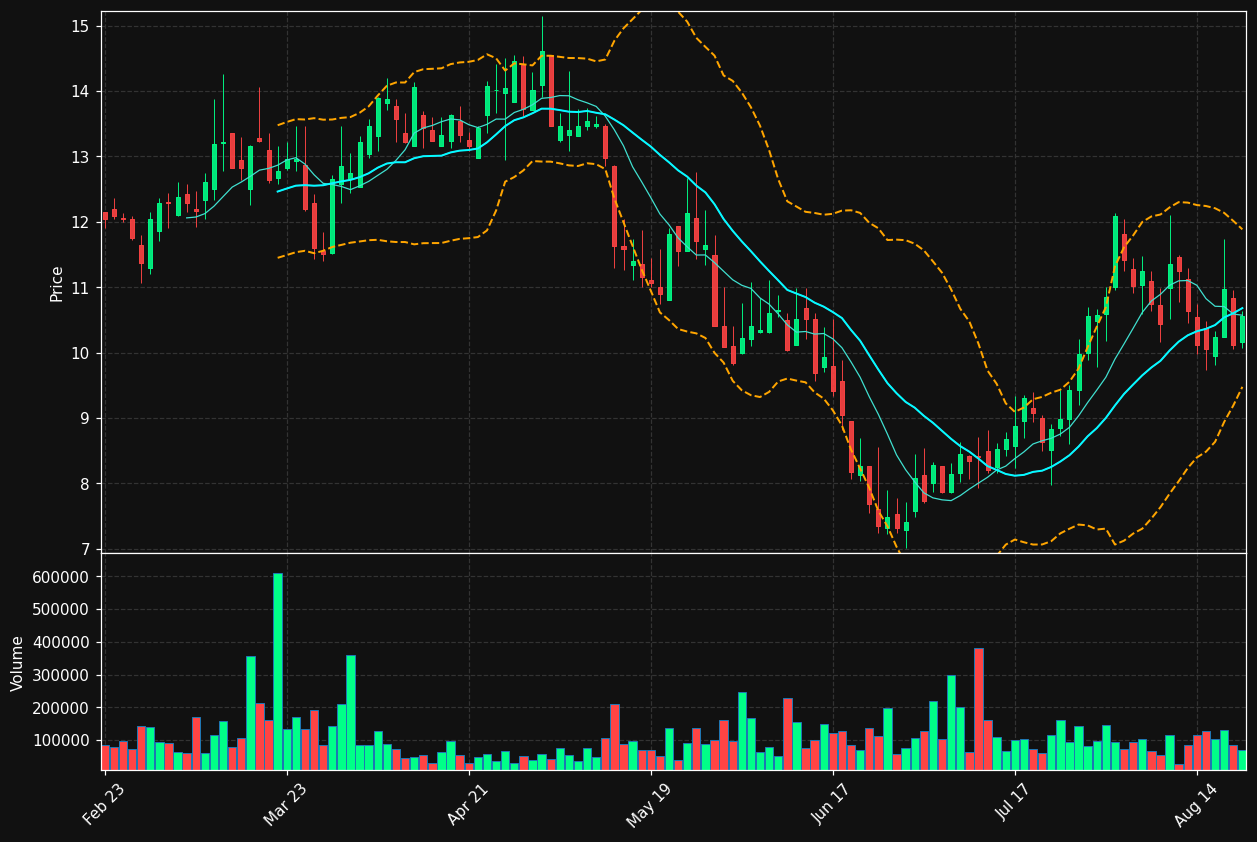The width and height of the screenshot is (1257, 842).
Task: Click the volume tick label 600000
Action: click(x=61, y=577)
